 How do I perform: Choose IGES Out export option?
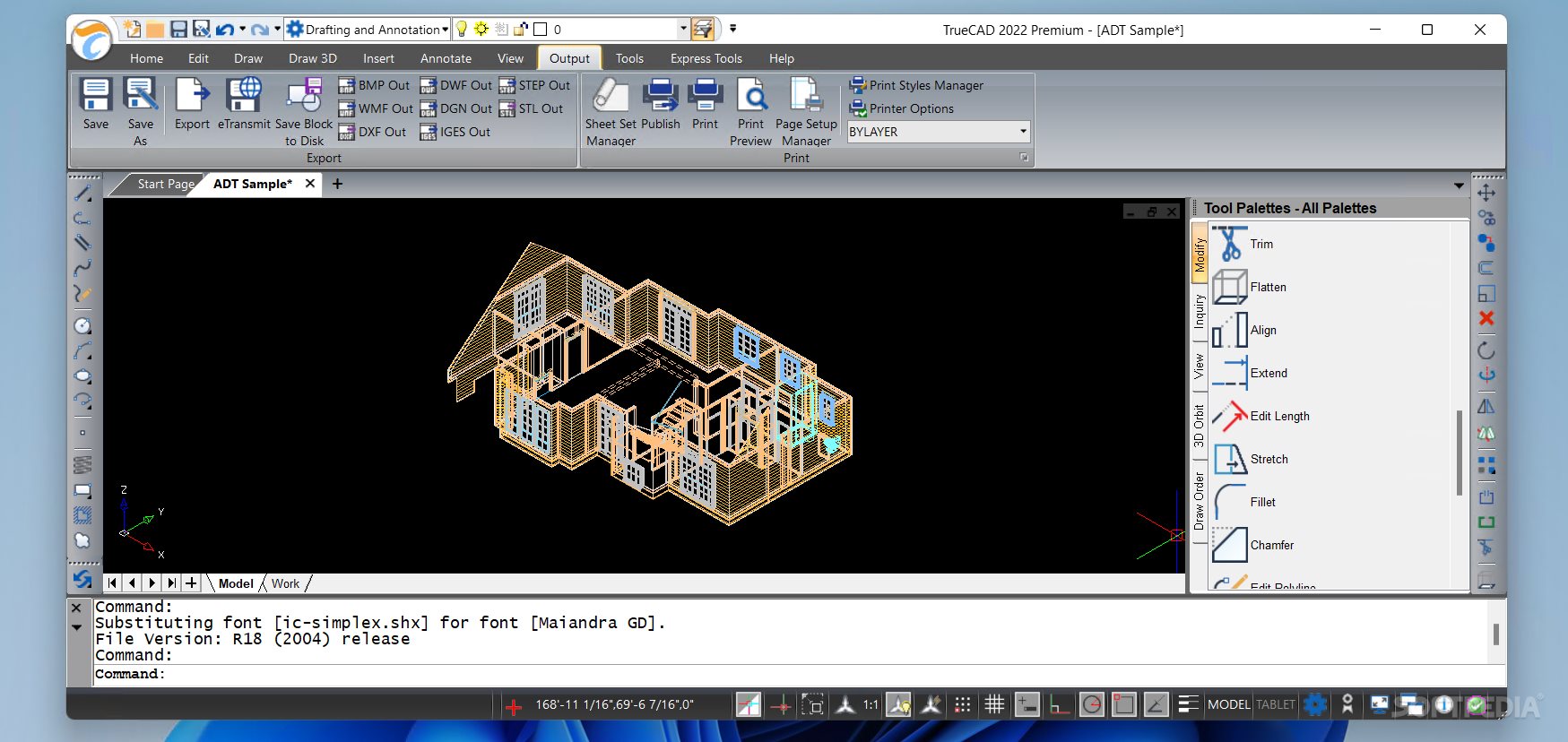(x=455, y=132)
